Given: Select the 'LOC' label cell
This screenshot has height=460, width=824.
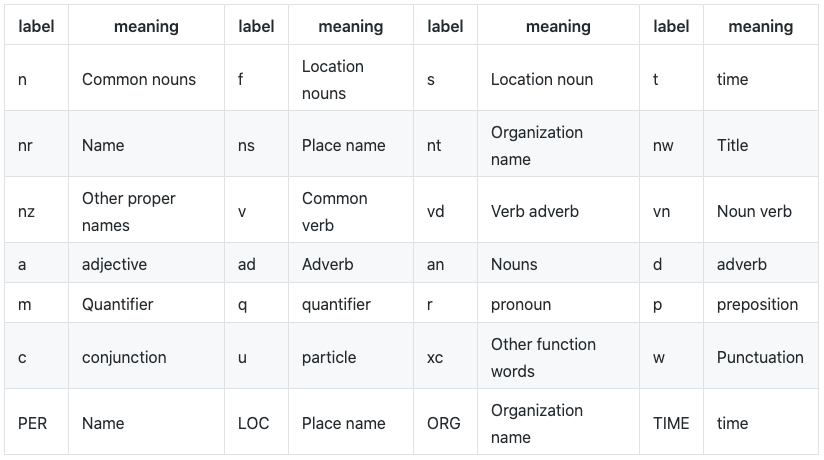Looking at the screenshot, I should [254, 423].
